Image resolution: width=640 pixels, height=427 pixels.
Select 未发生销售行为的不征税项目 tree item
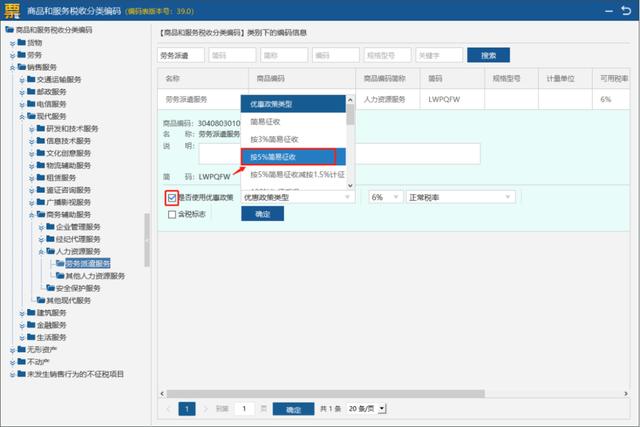76,374
